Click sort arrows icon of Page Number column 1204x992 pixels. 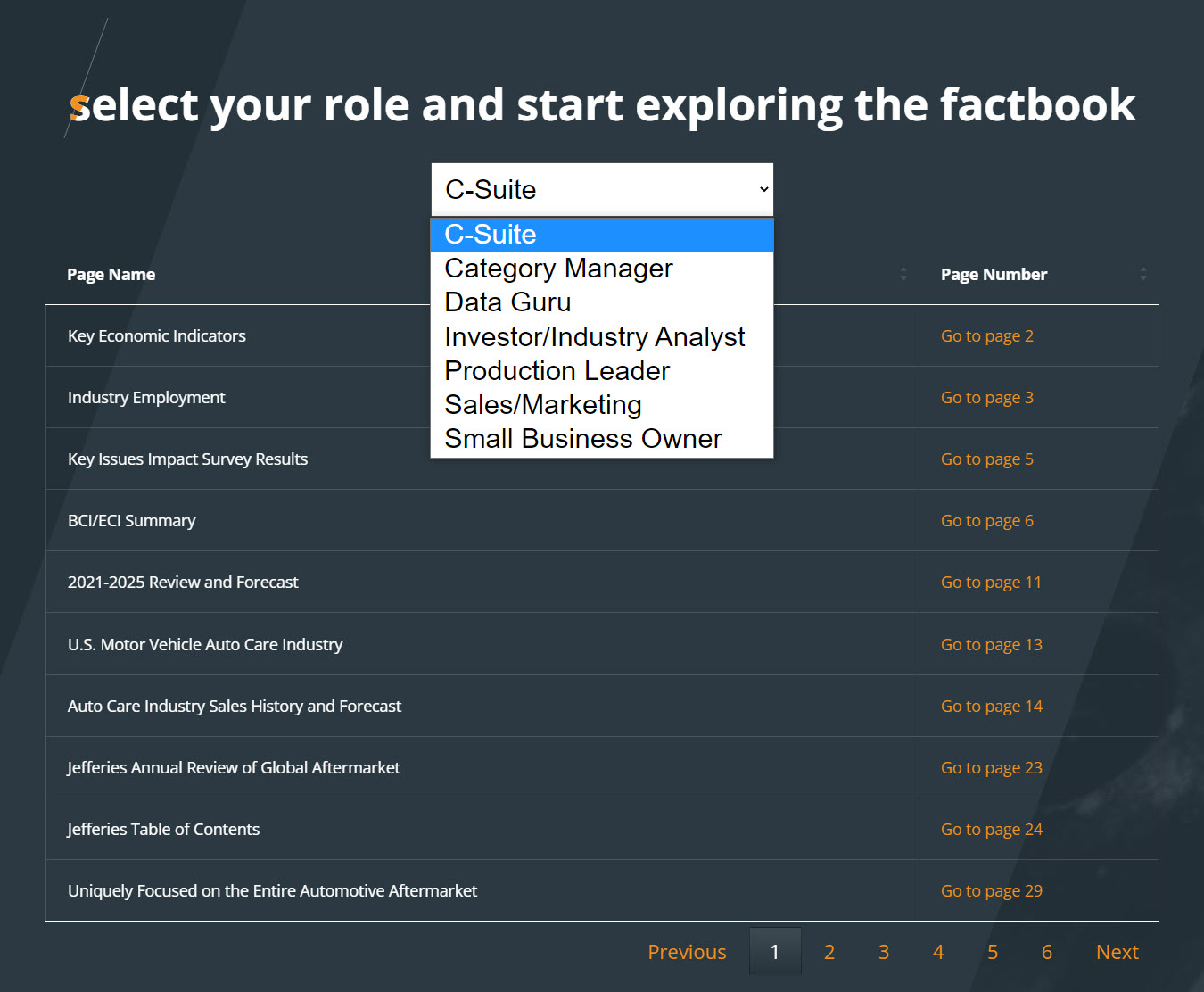1143,274
